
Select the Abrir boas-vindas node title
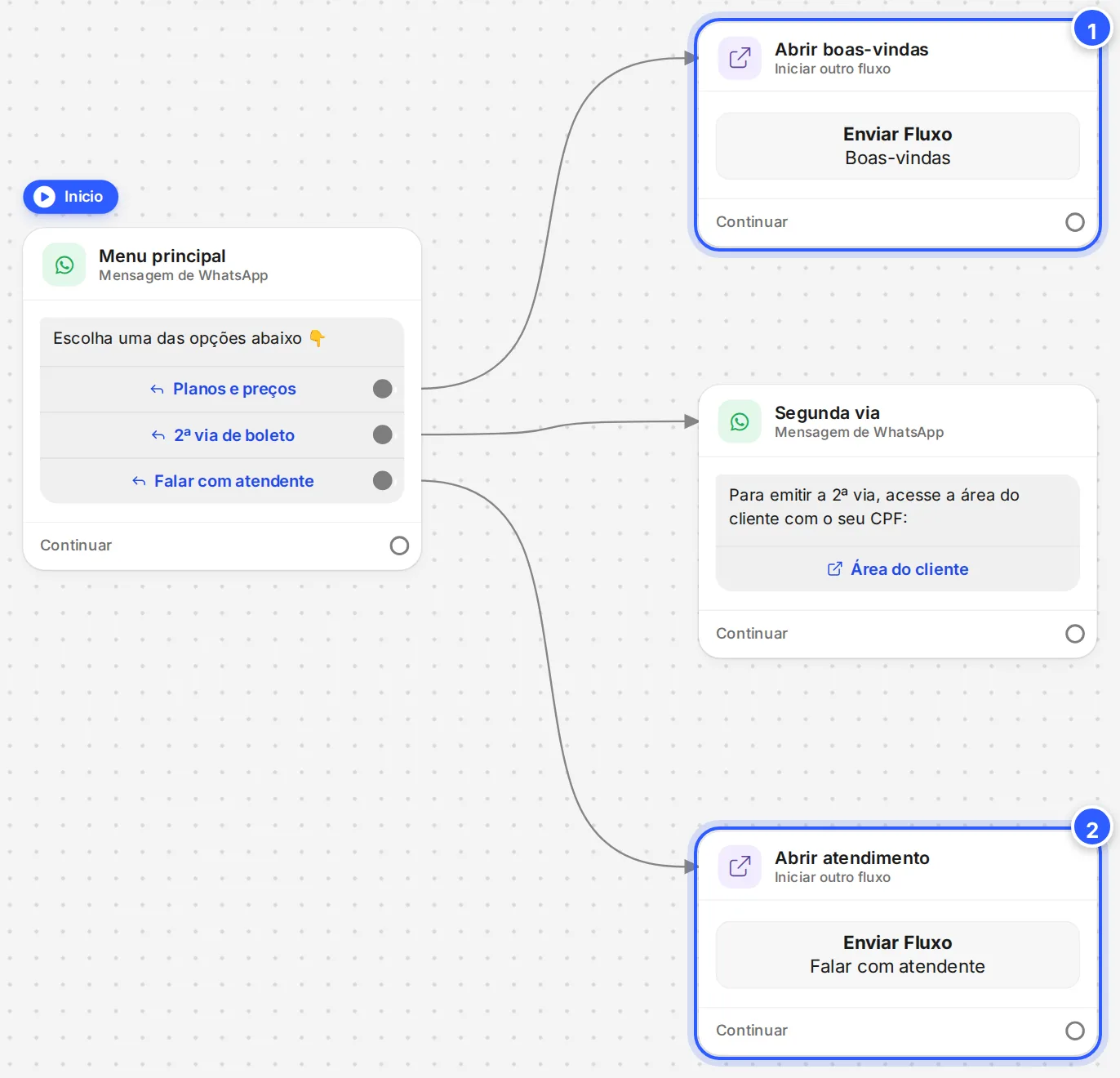click(851, 49)
